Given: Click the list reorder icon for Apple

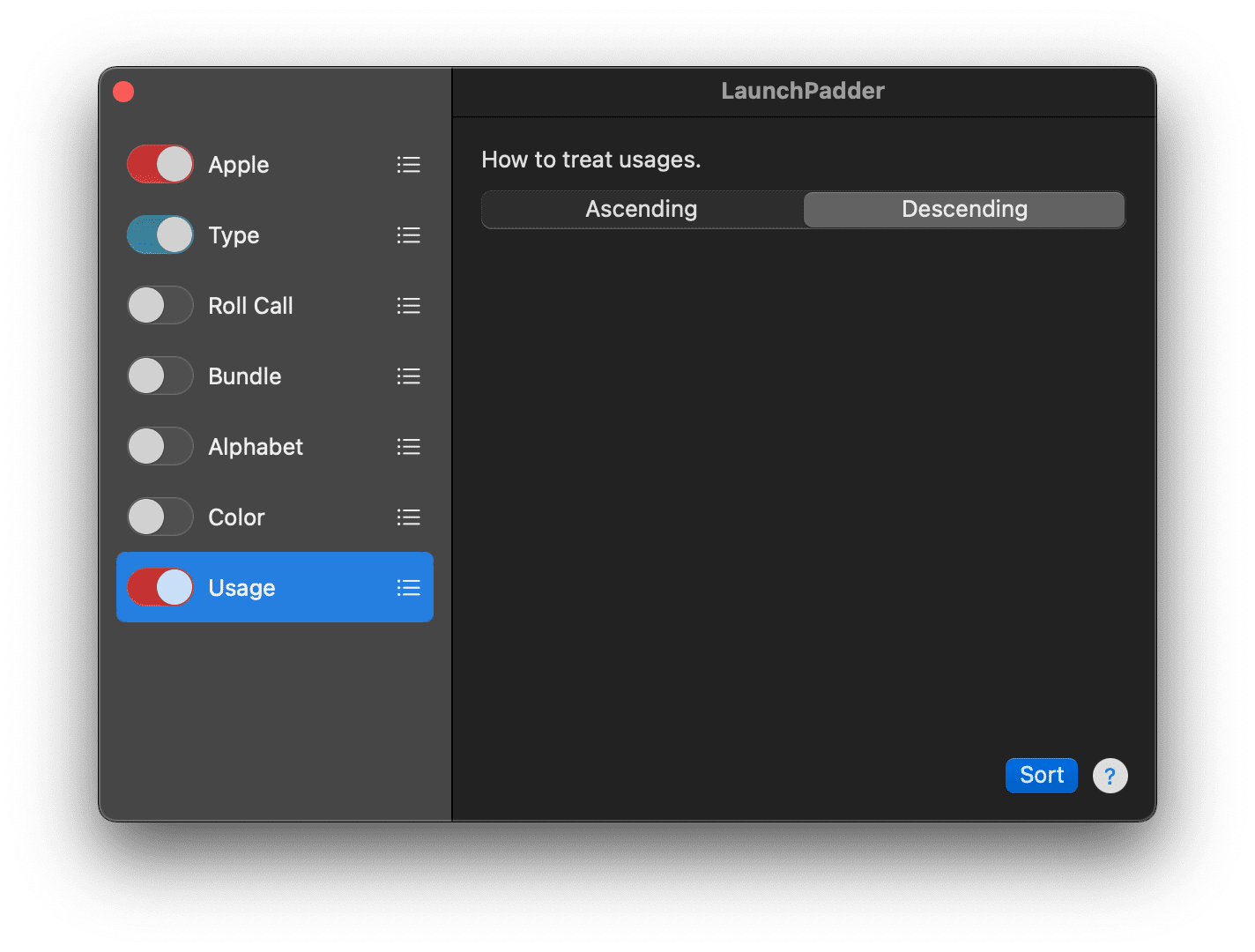Looking at the screenshot, I should pyautogui.click(x=408, y=165).
